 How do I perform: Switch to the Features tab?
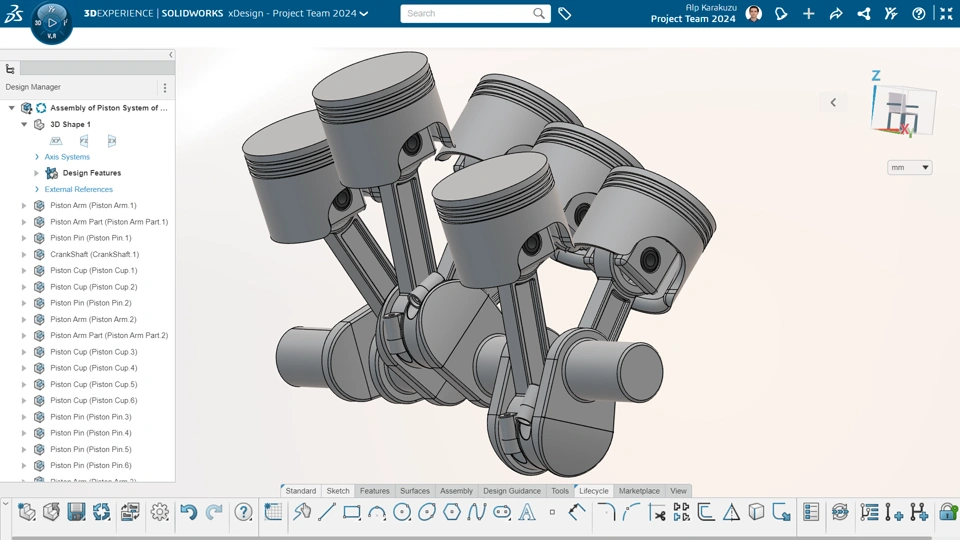tap(375, 490)
